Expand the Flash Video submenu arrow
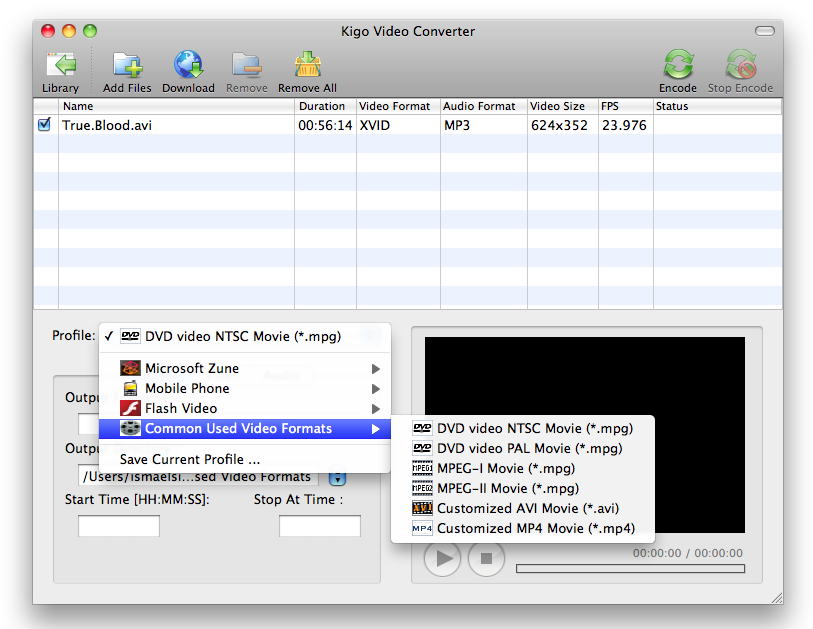 [376, 409]
